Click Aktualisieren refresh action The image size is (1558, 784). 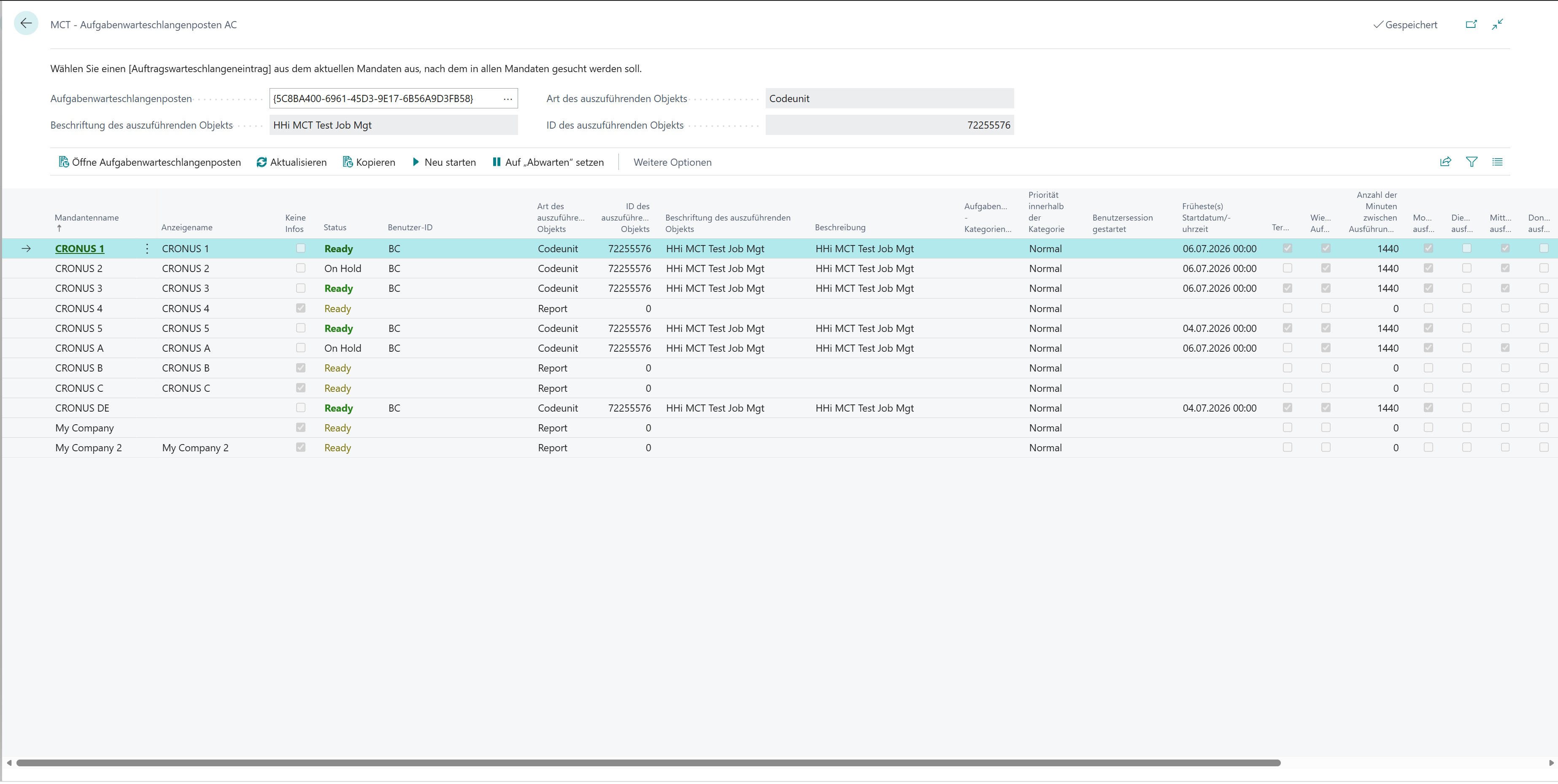tap(292, 162)
